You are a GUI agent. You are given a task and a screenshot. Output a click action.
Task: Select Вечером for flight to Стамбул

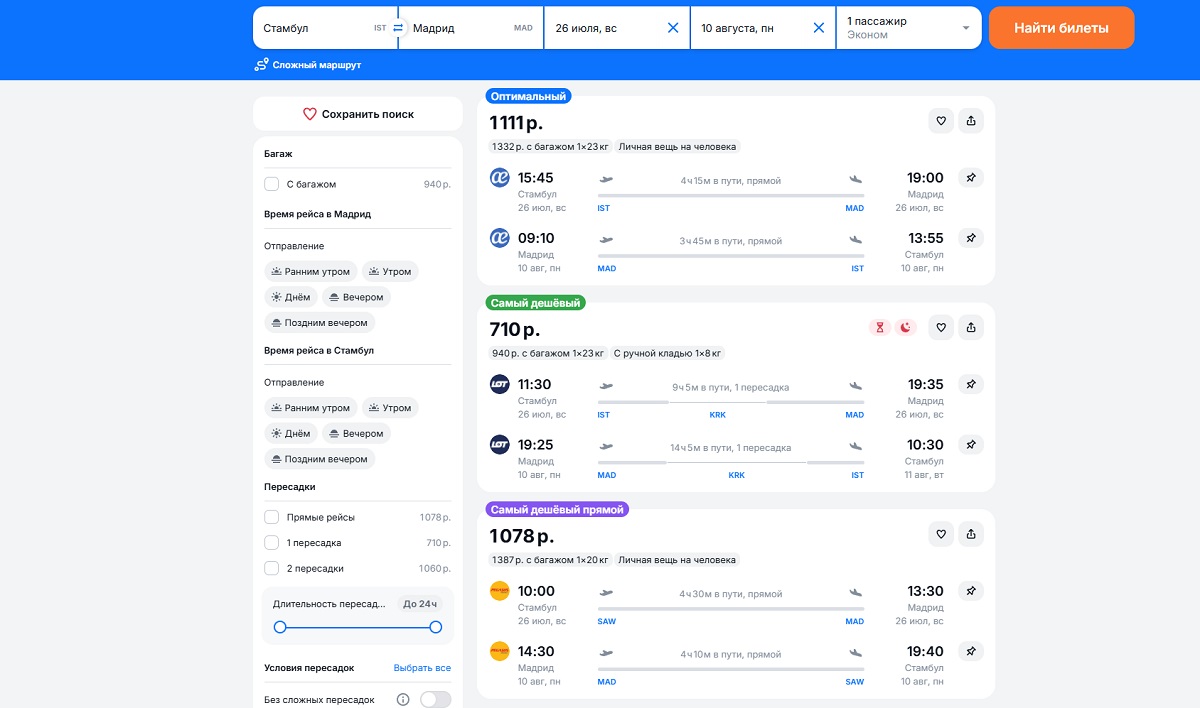356,434
